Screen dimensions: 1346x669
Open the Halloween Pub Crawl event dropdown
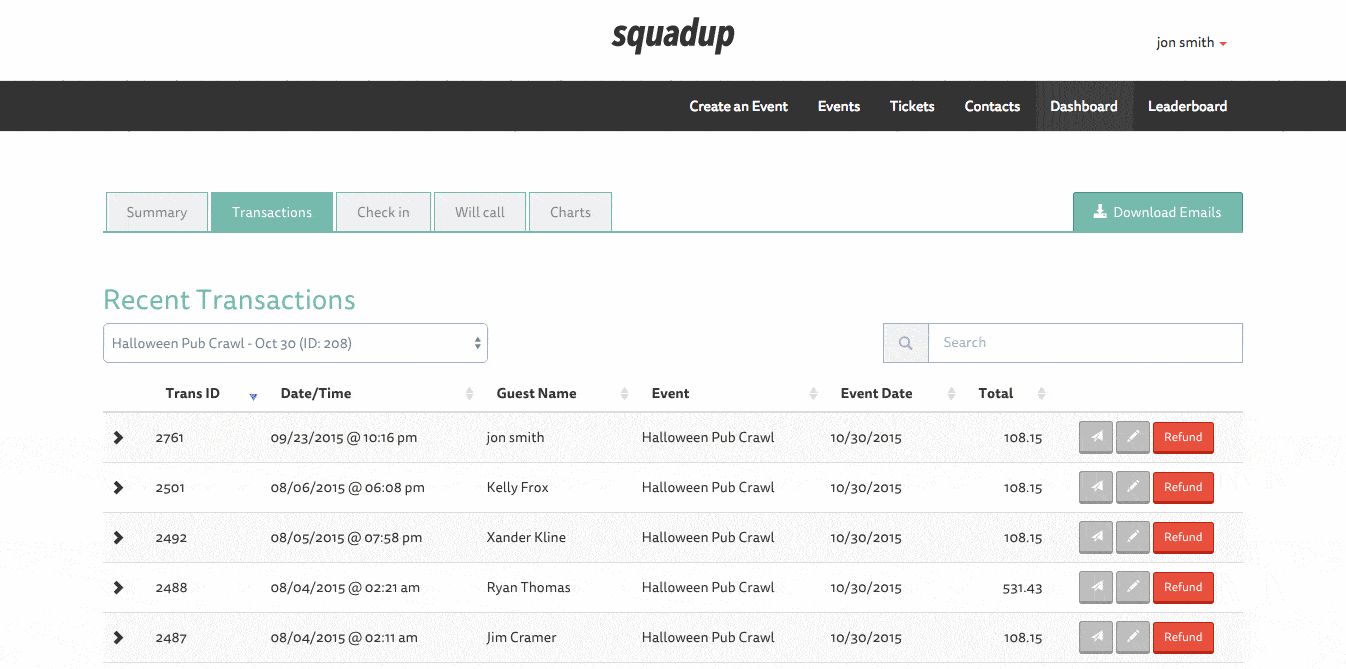tap(295, 343)
